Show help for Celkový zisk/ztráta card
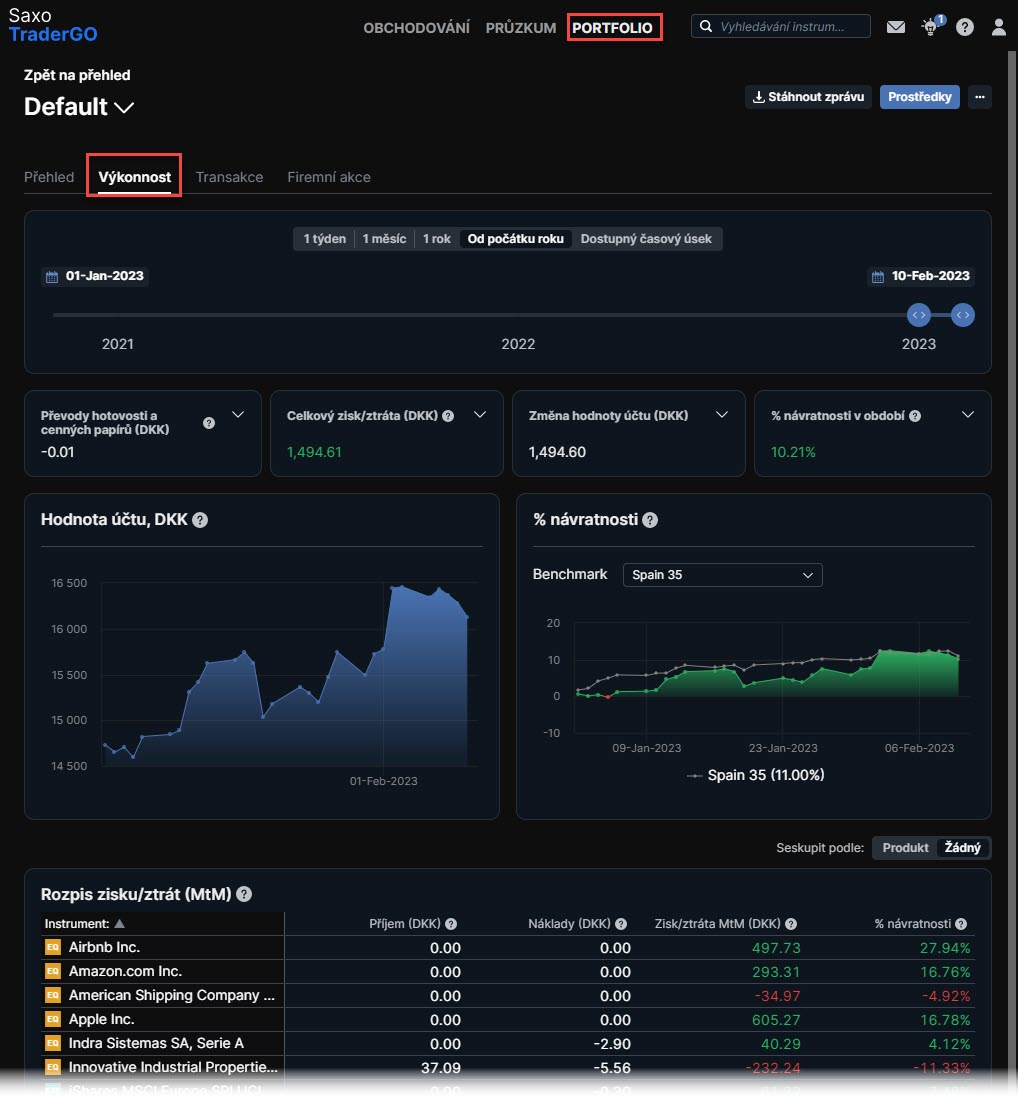 point(448,416)
